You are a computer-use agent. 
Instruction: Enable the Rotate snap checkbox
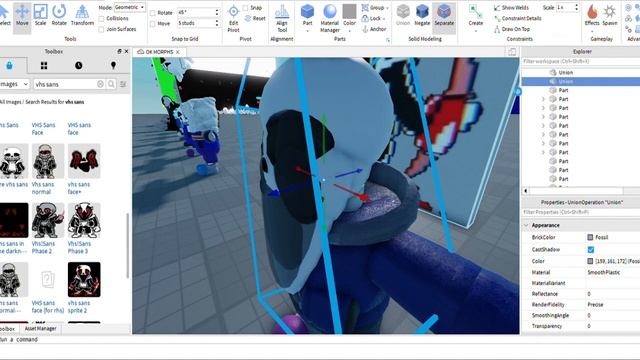(152, 13)
